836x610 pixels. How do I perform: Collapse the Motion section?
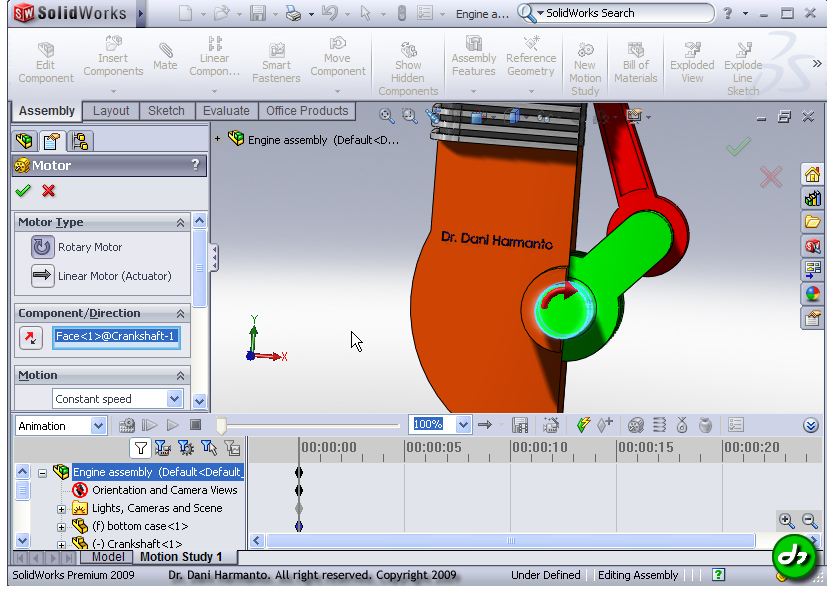click(x=180, y=375)
